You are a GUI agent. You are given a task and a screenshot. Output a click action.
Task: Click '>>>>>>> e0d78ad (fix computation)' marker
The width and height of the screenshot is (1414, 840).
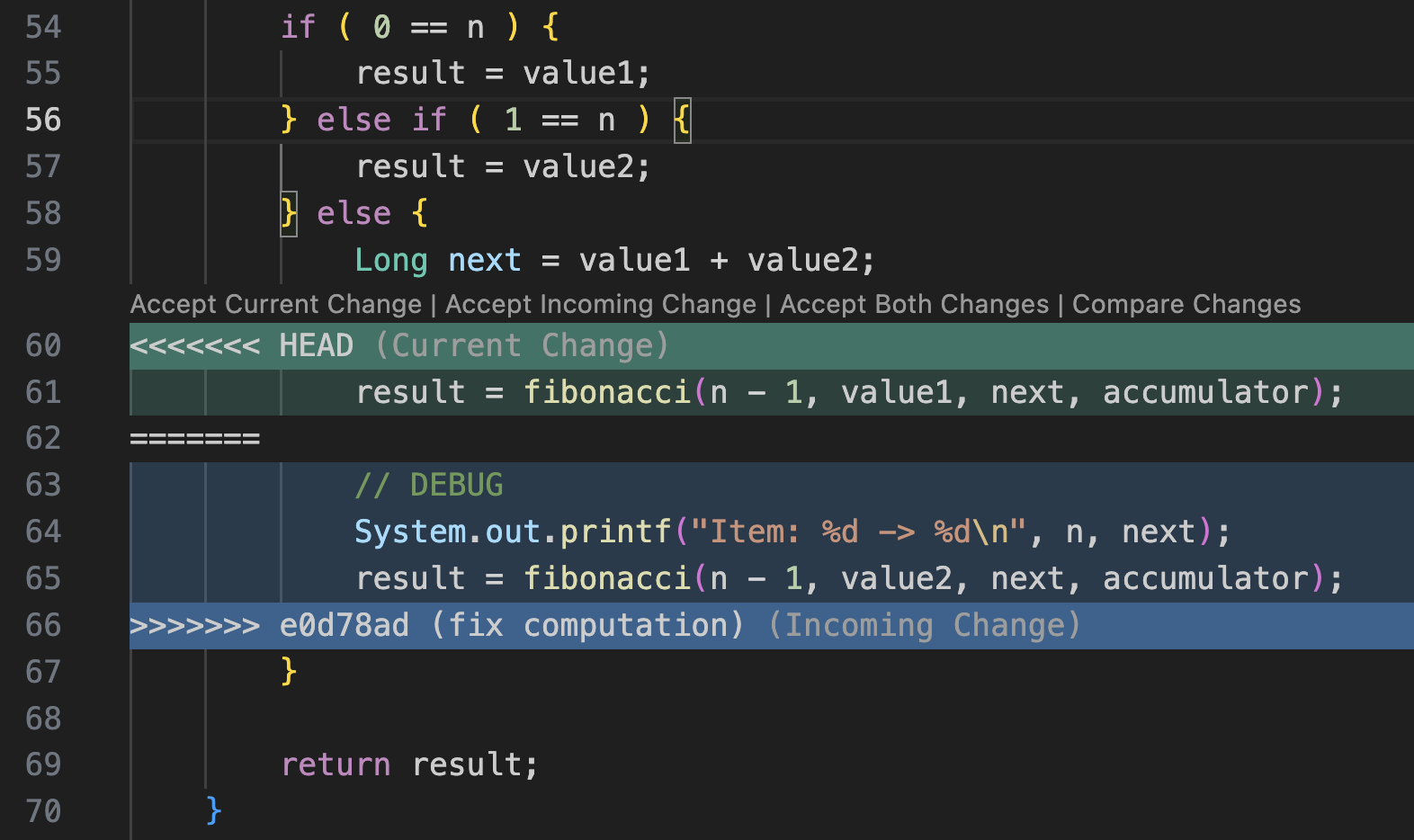click(x=437, y=625)
